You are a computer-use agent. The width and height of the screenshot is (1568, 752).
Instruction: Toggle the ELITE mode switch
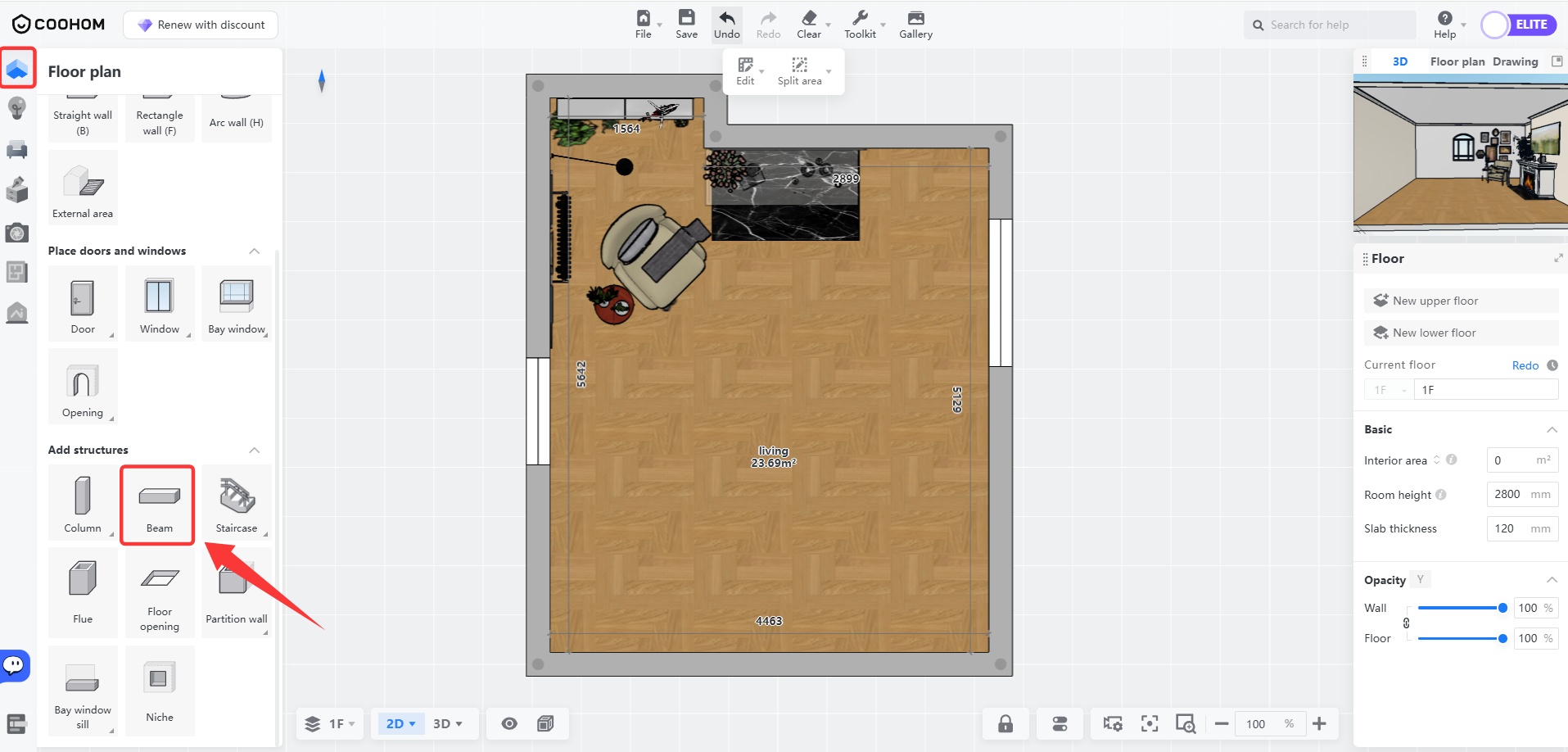pyautogui.click(x=1518, y=25)
